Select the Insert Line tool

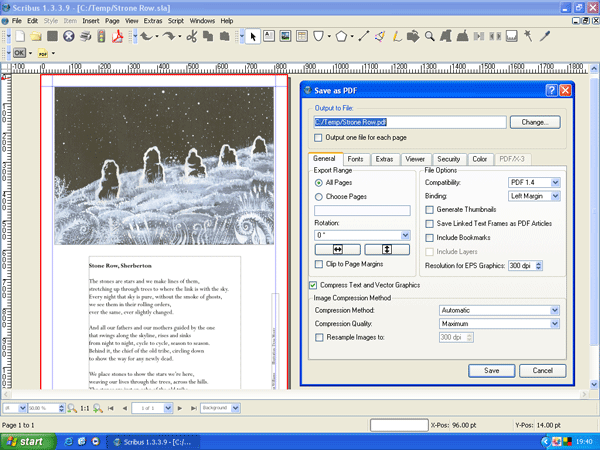tap(364, 37)
